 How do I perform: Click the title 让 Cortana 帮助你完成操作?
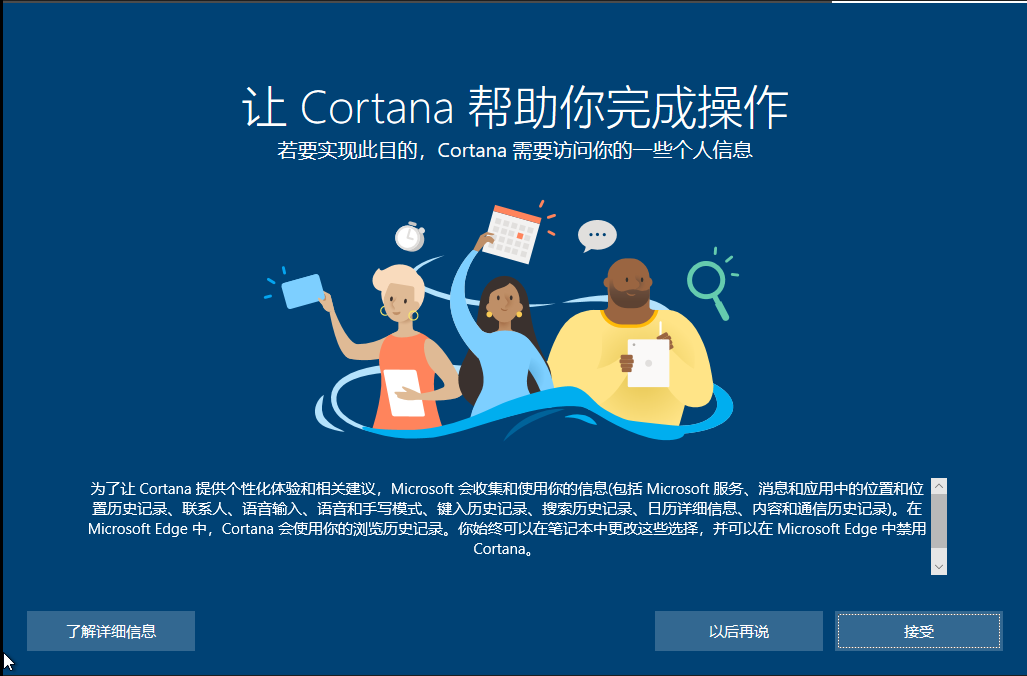coord(515,107)
